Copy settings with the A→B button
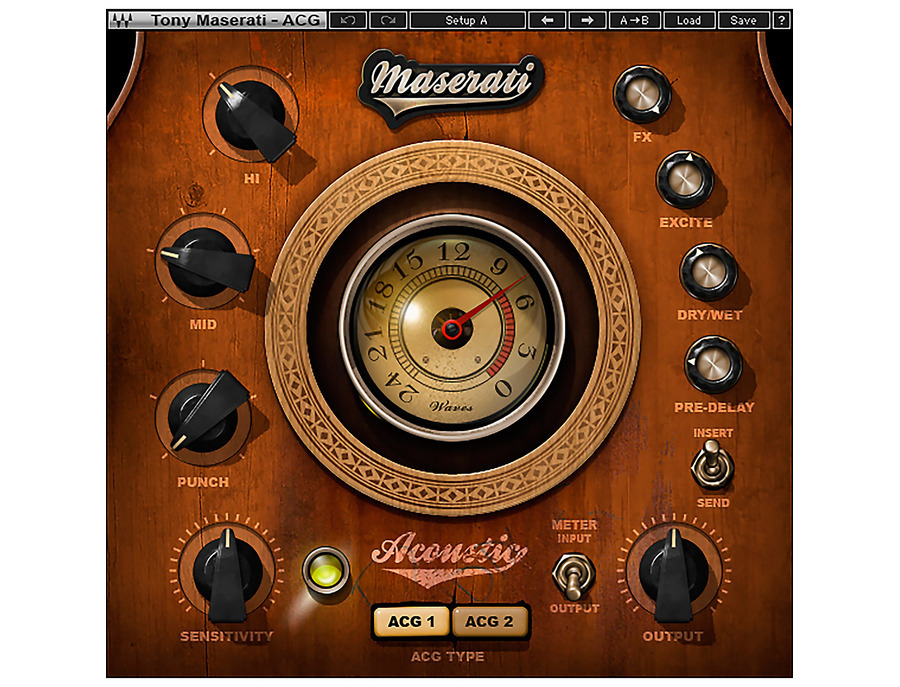 [634, 20]
